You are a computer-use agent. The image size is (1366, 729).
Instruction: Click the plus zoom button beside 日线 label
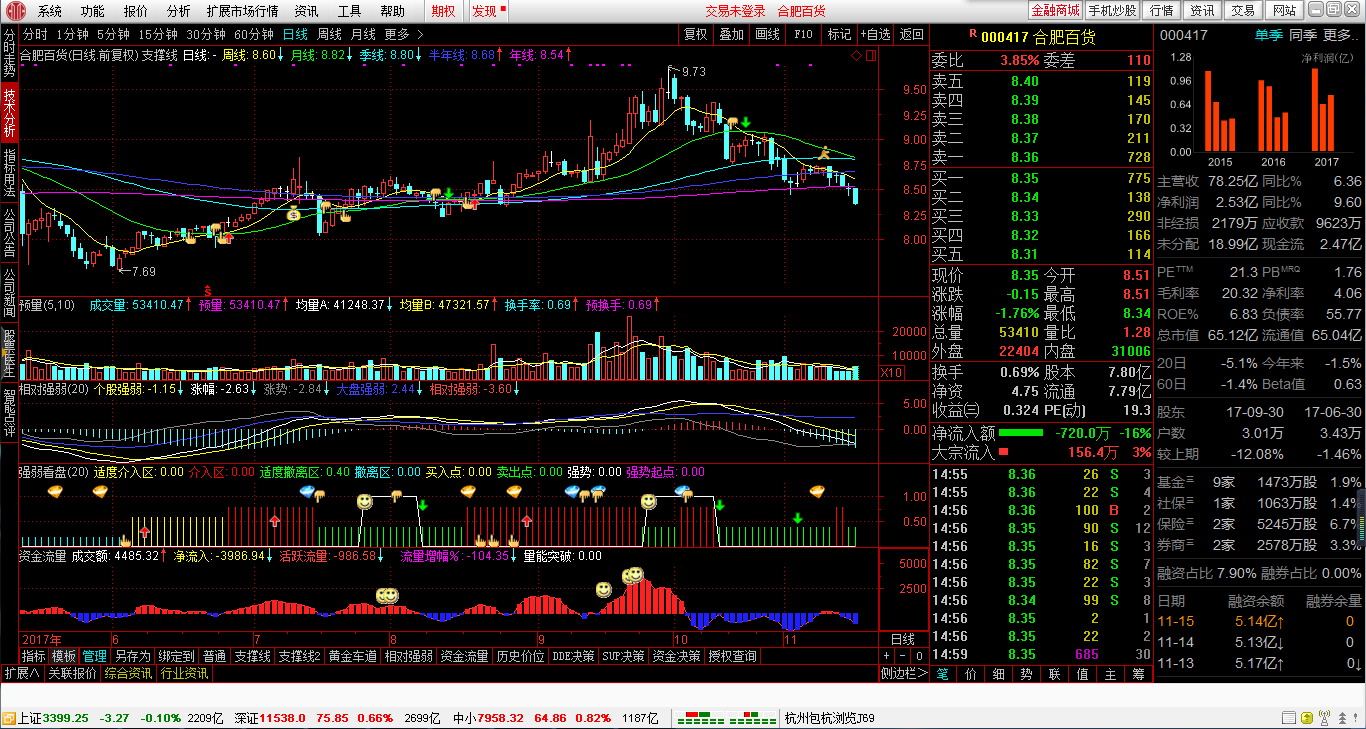pos(886,656)
